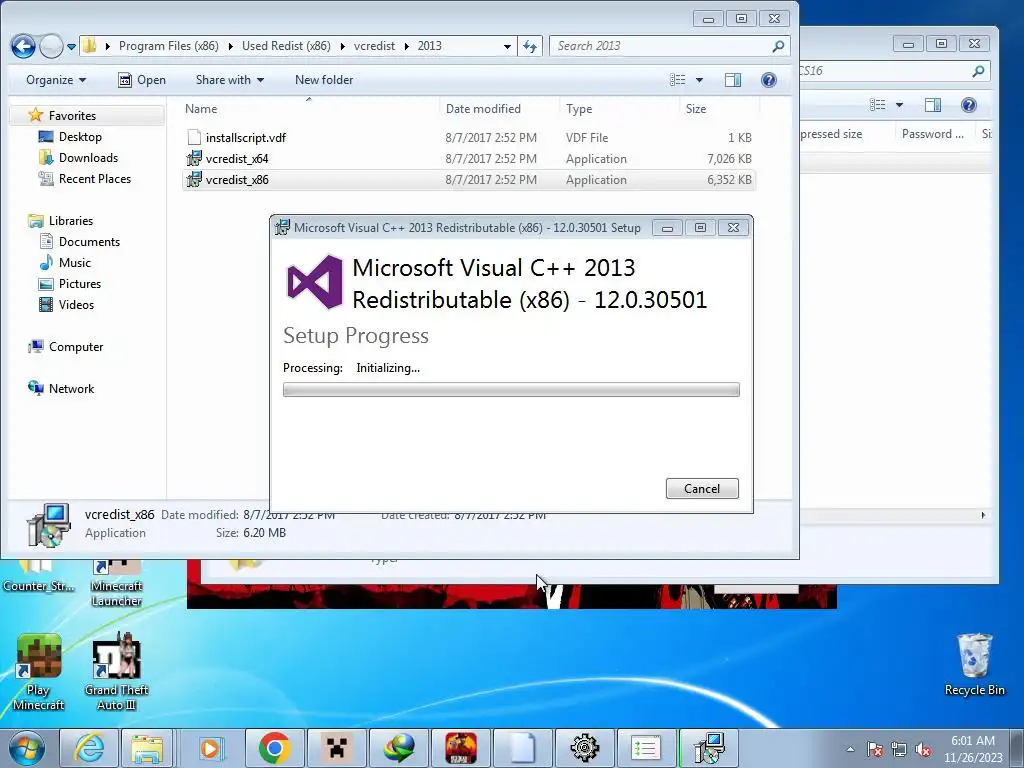Screen dimensions: 1024x768
Task: Click the Password column header in back window
Action: point(933,134)
